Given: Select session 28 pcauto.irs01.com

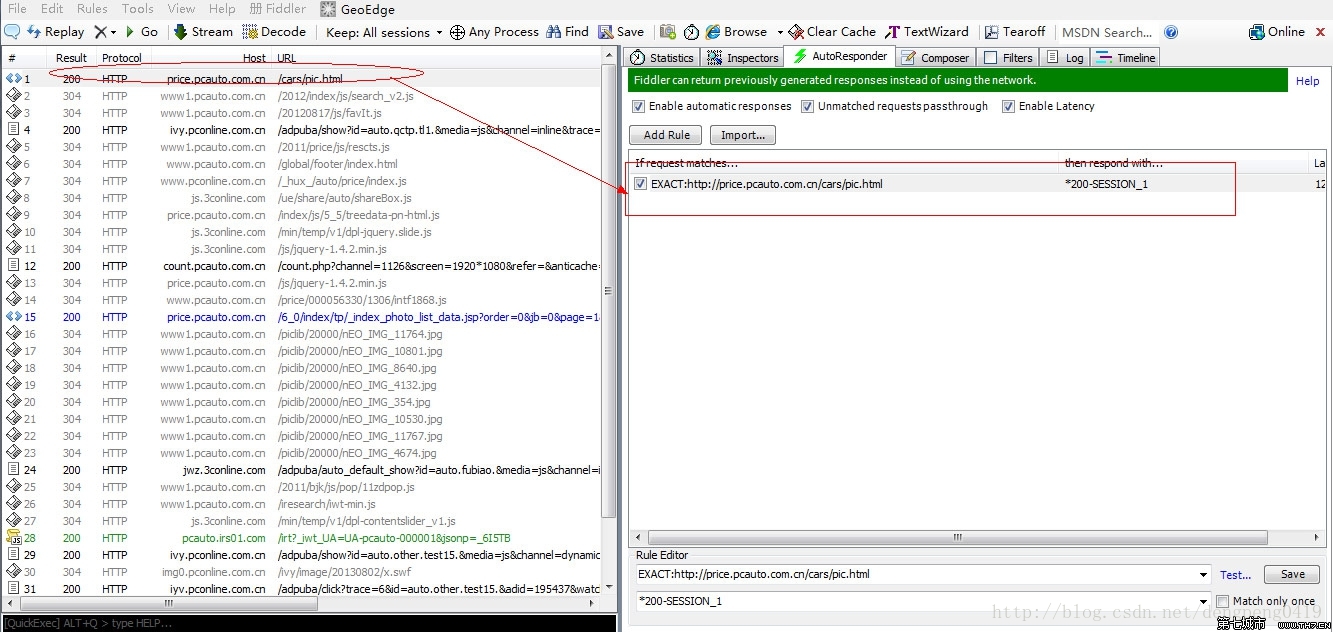Looking at the screenshot, I should point(303,538).
